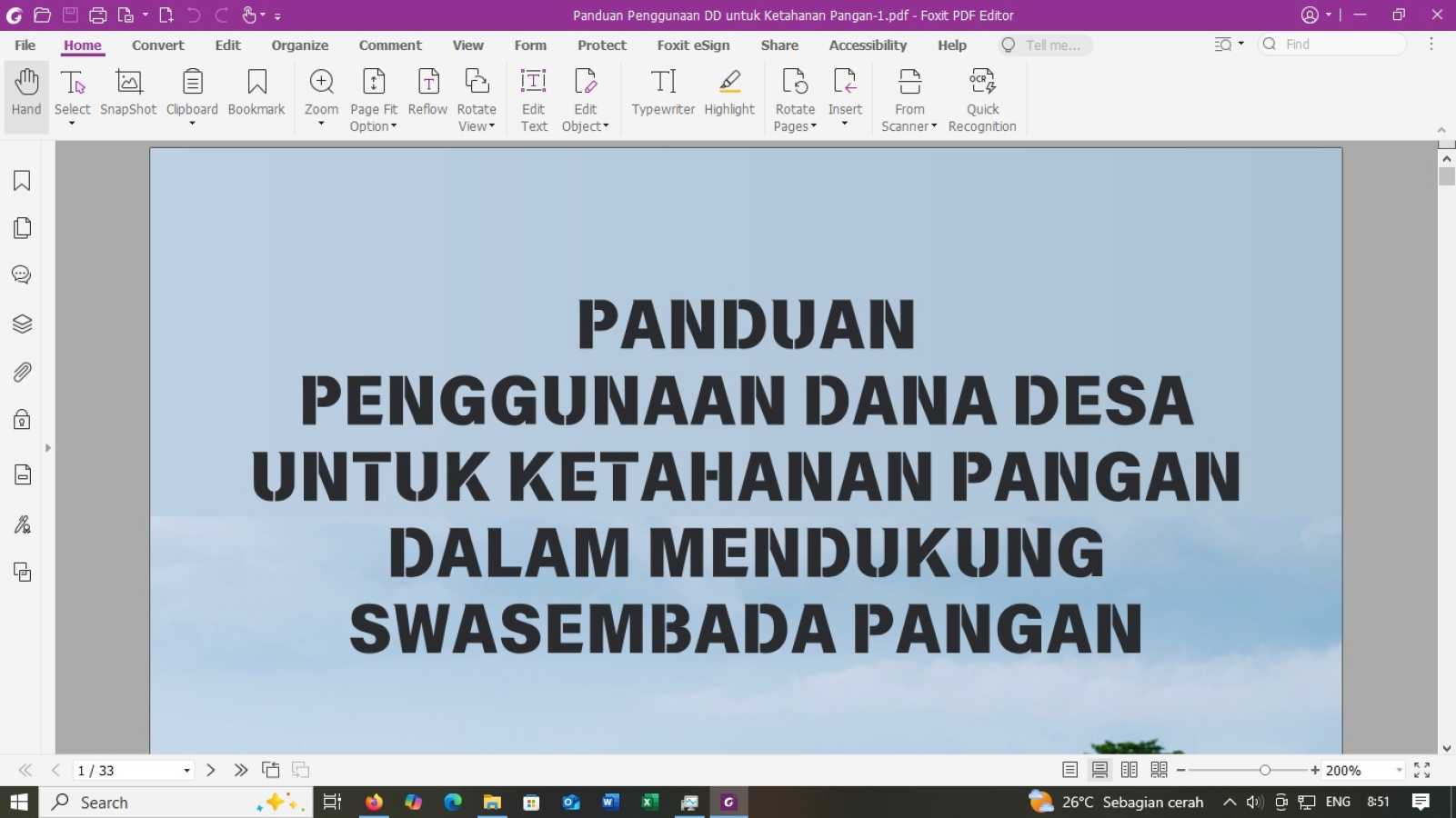
Task: Click Rotate Pages tool
Action: pyautogui.click(x=795, y=100)
